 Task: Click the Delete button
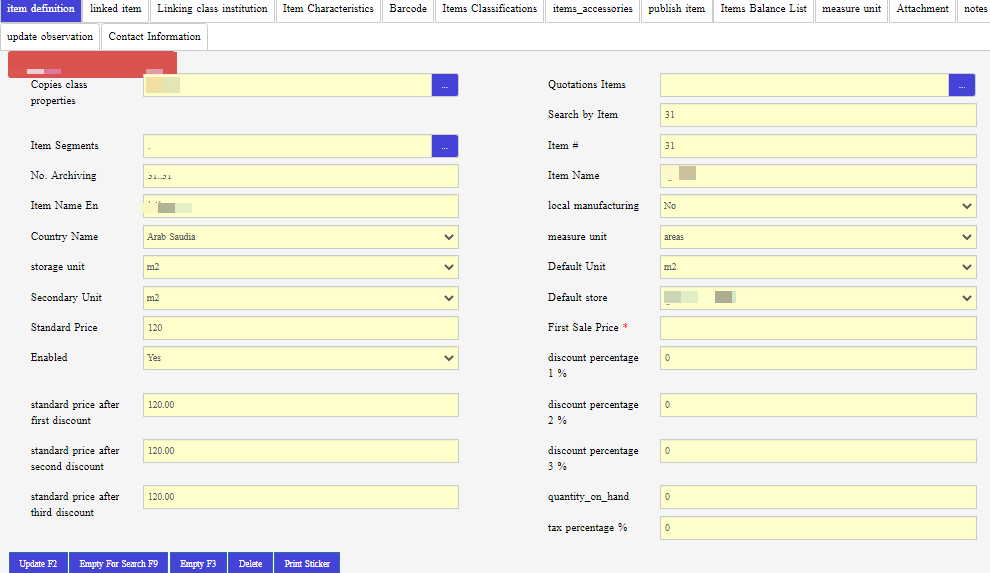tap(250, 564)
